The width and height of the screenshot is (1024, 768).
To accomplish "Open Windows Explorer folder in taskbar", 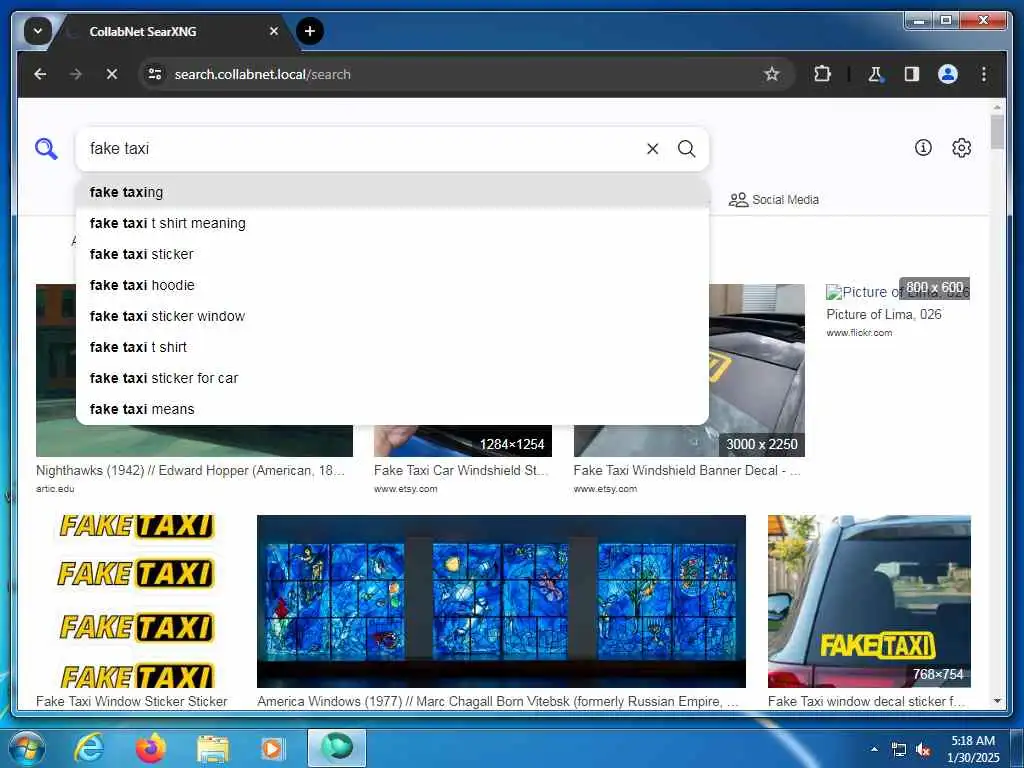I will click(213, 748).
